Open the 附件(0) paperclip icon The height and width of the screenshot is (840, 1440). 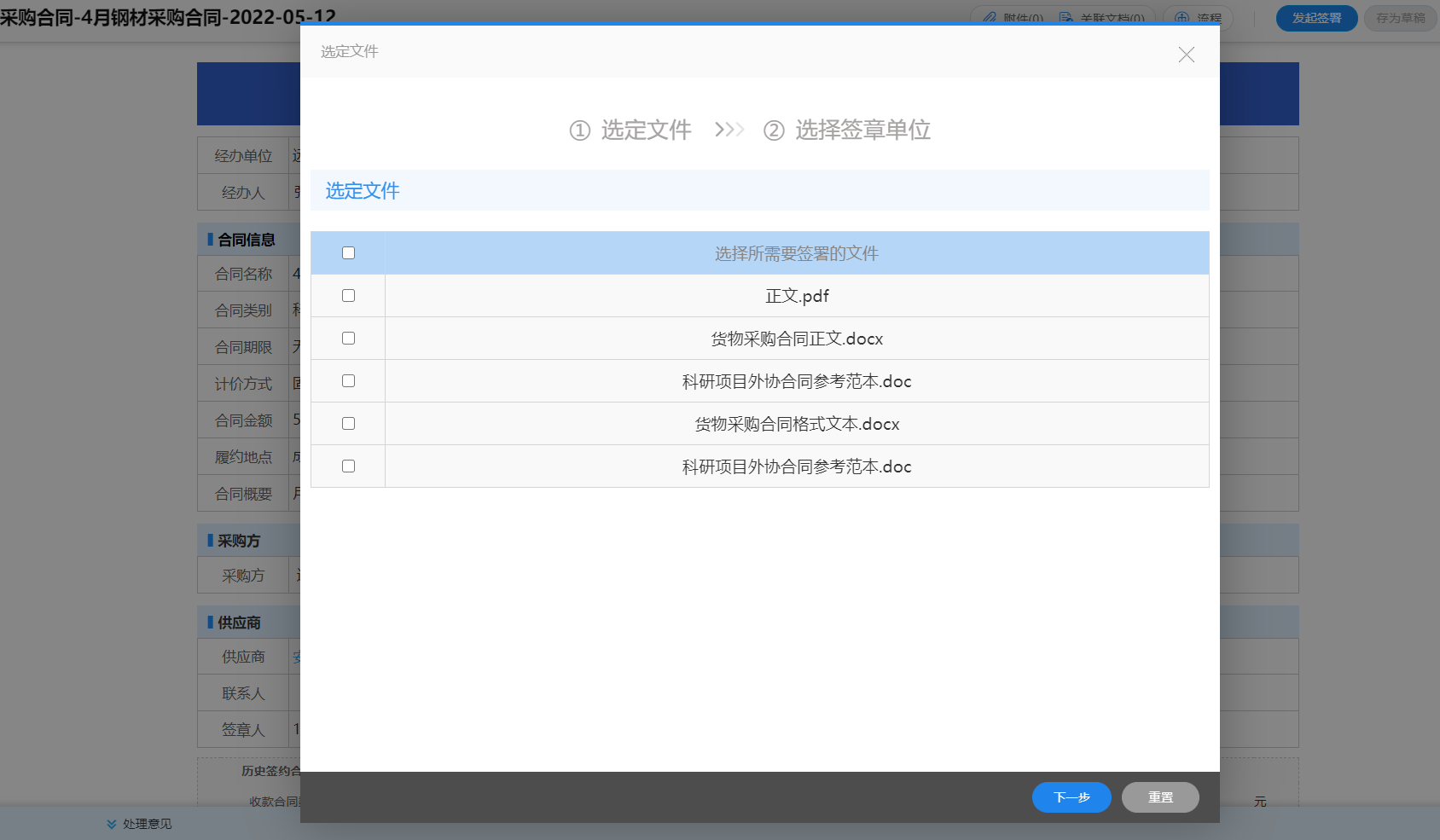pos(990,18)
